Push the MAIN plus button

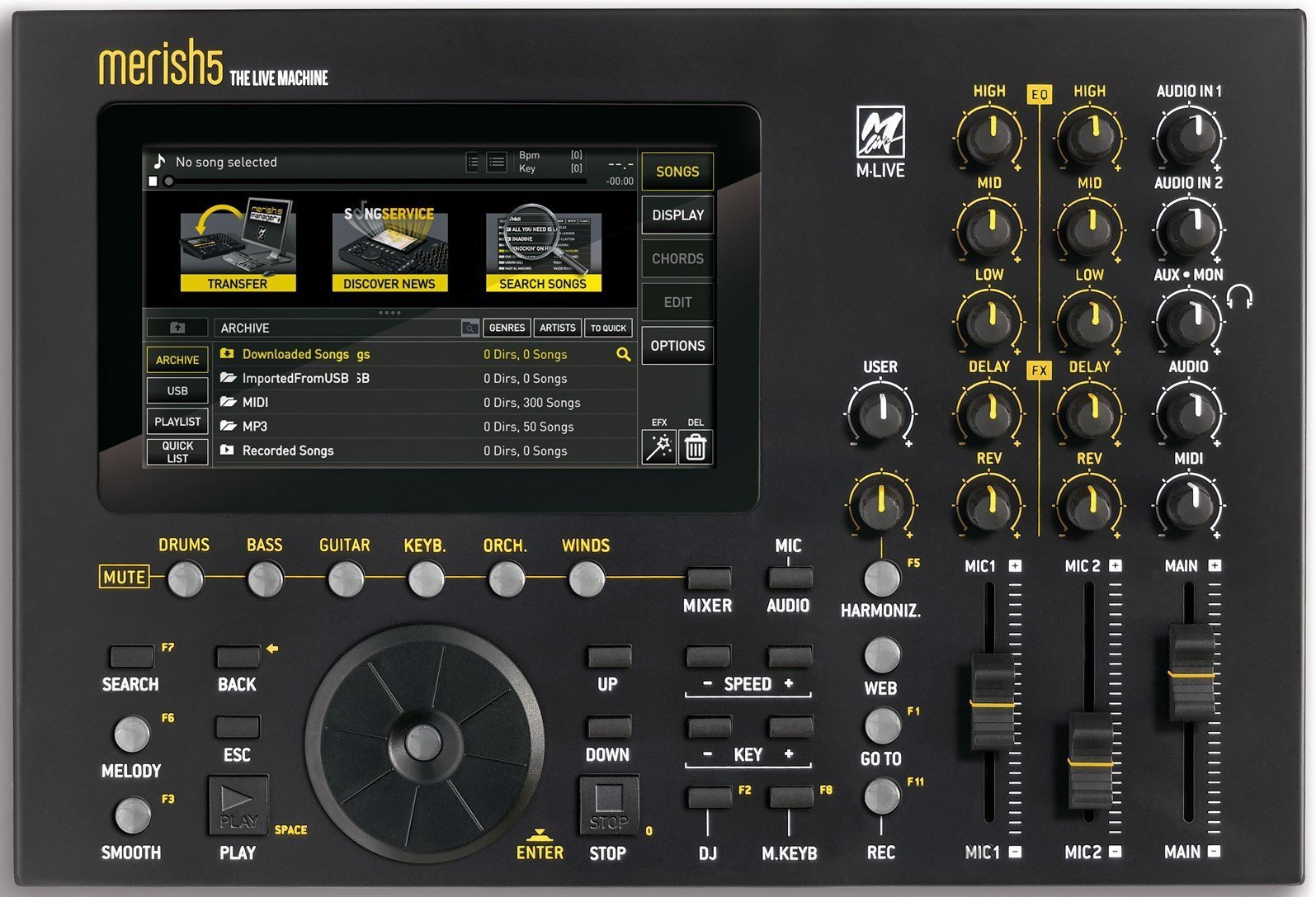point(1215,566)
